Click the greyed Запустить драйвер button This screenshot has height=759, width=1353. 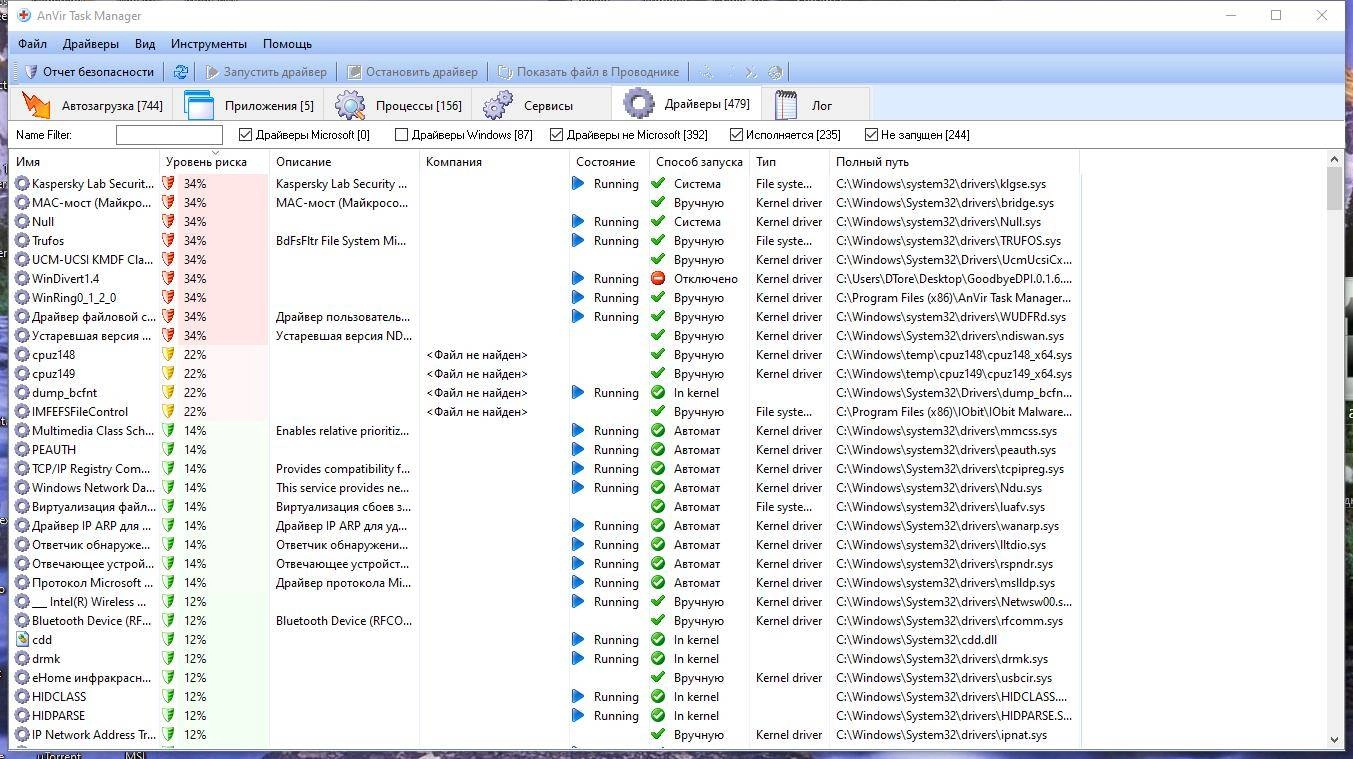click(x=266, y=72)
